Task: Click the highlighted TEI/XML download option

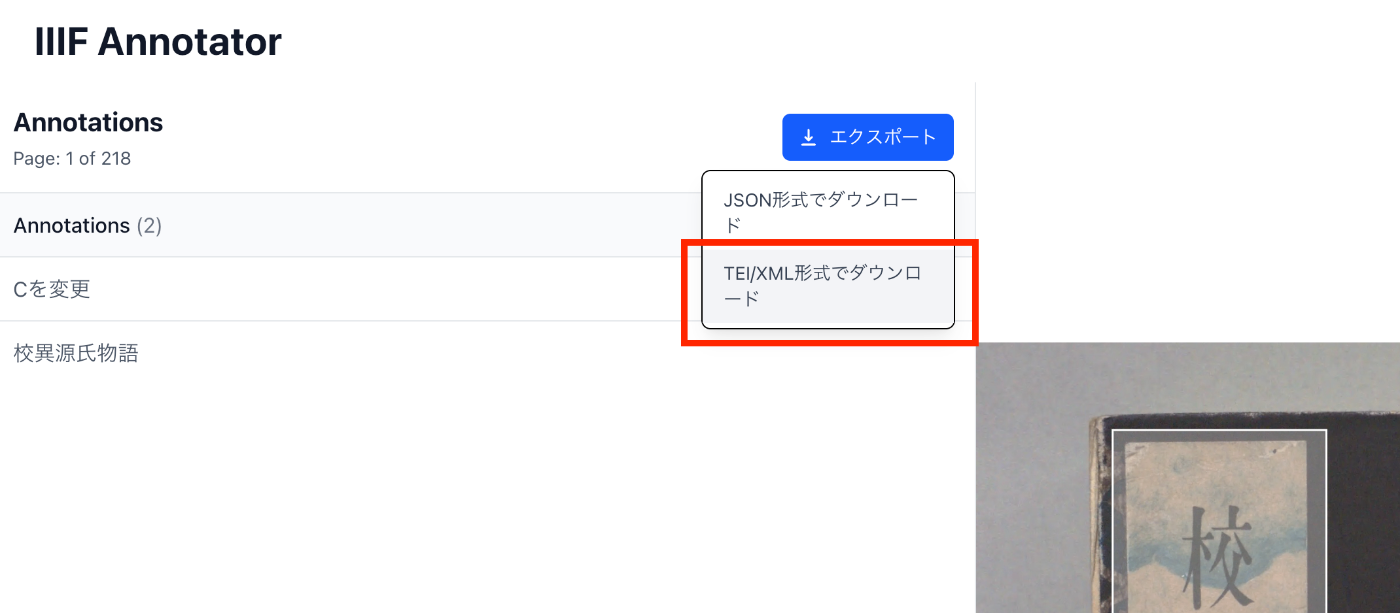Action: [826, 284]
